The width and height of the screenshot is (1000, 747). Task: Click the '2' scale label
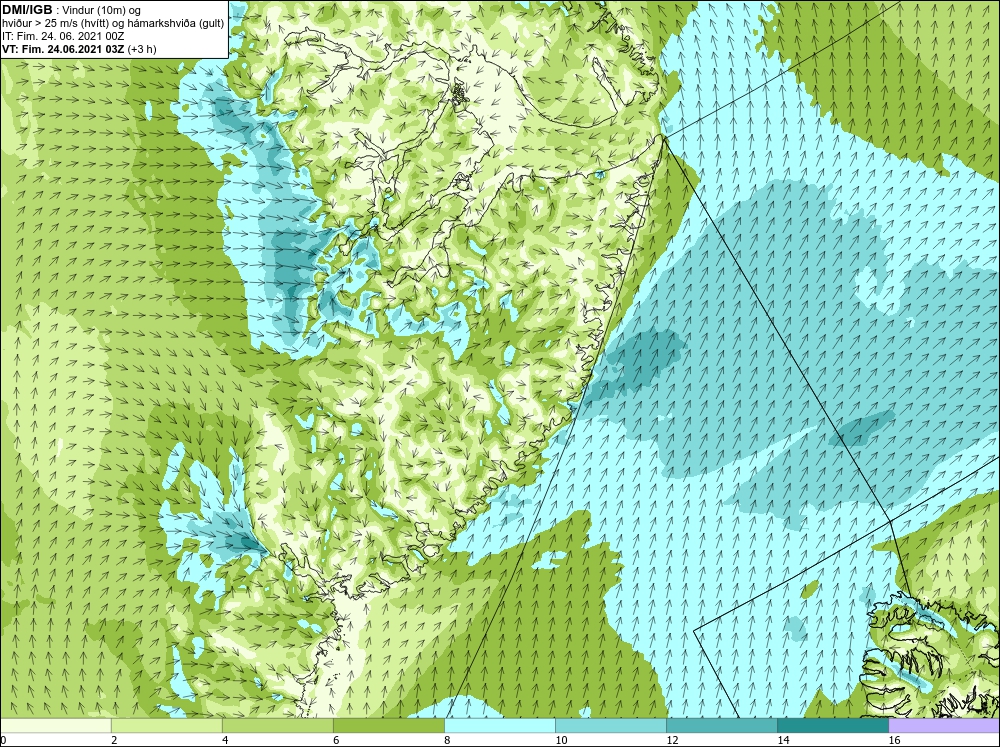point(114,740)
